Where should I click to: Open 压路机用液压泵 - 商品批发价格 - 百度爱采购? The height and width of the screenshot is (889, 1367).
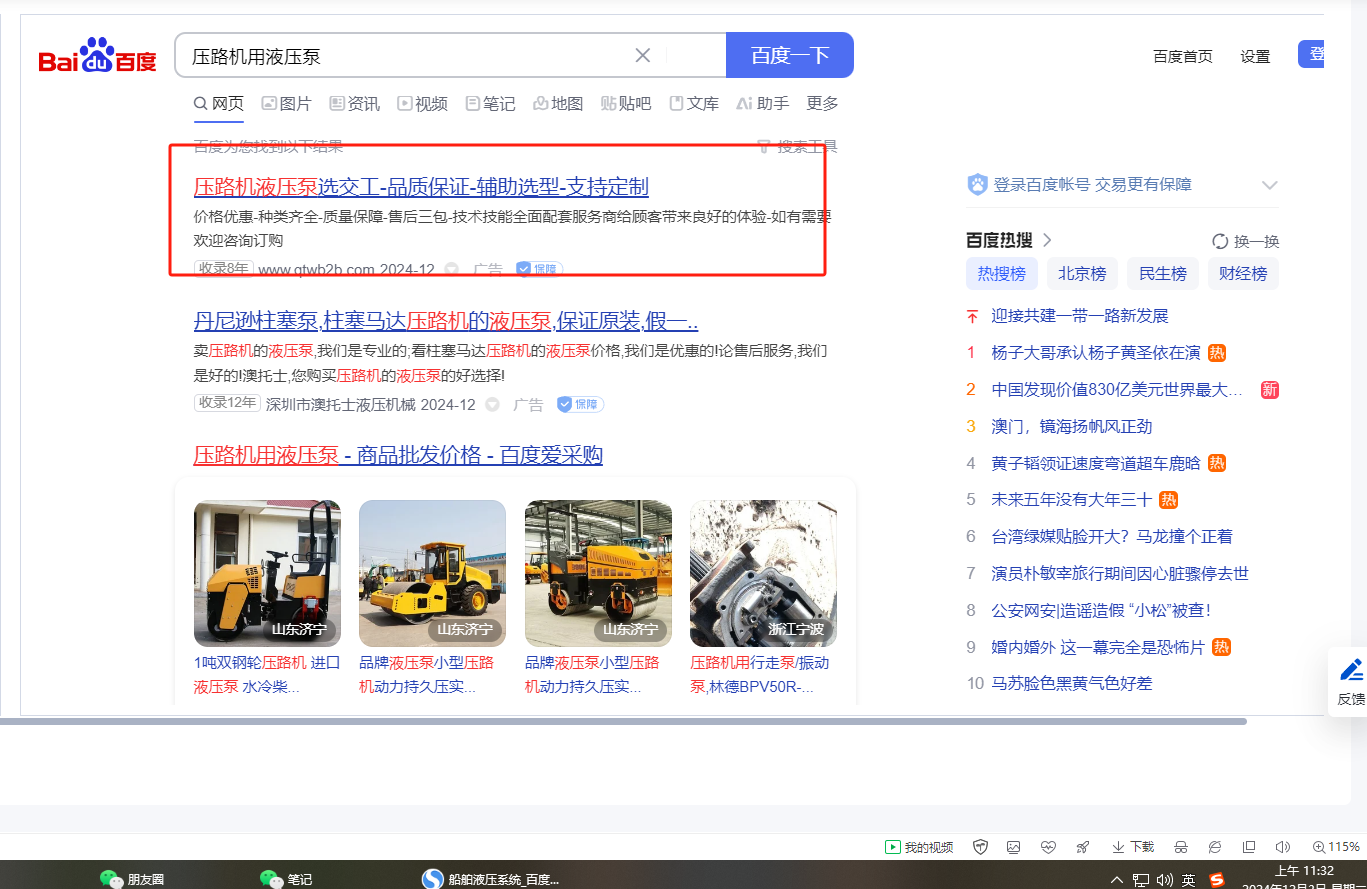click(x=398, y=455)
